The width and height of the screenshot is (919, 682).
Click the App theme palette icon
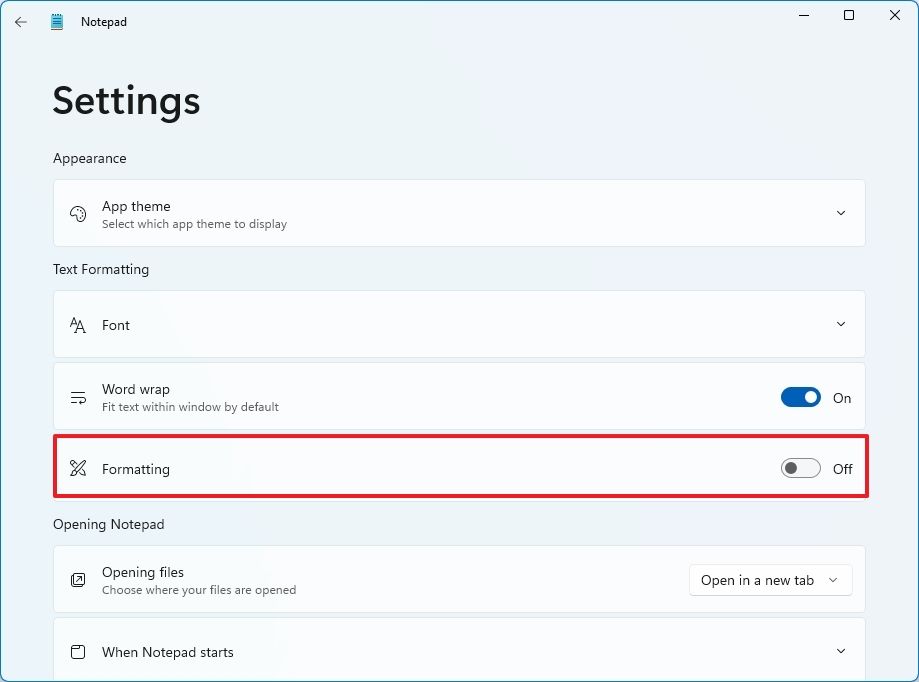point(78,213)
